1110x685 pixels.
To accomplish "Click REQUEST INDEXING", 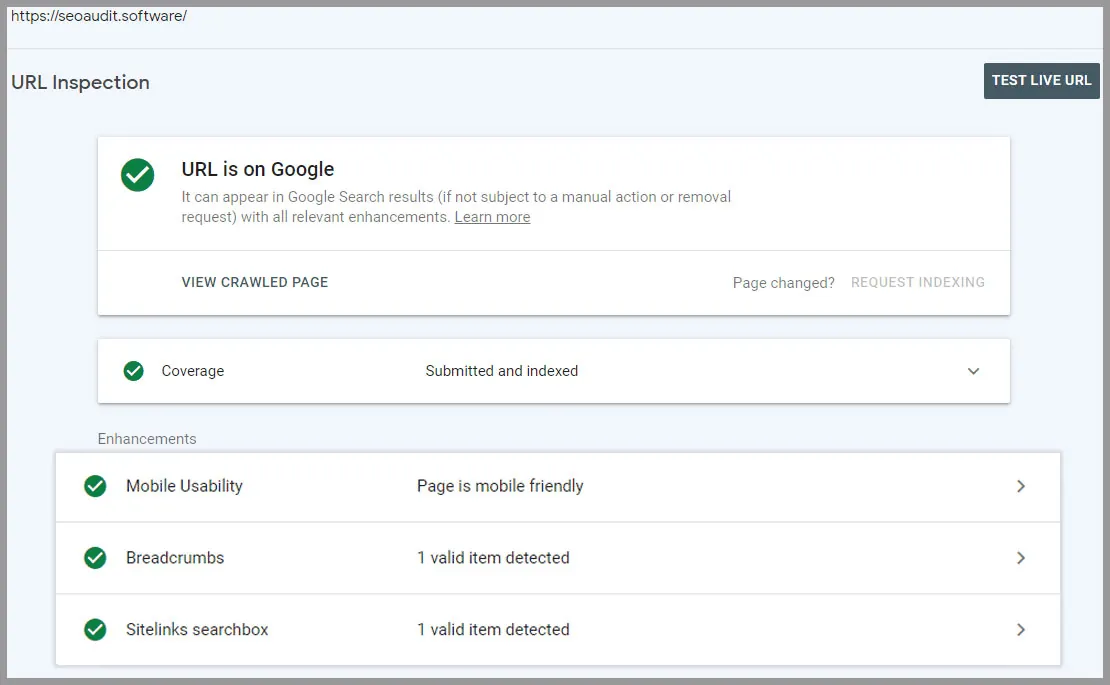I will tap(917, 282).
